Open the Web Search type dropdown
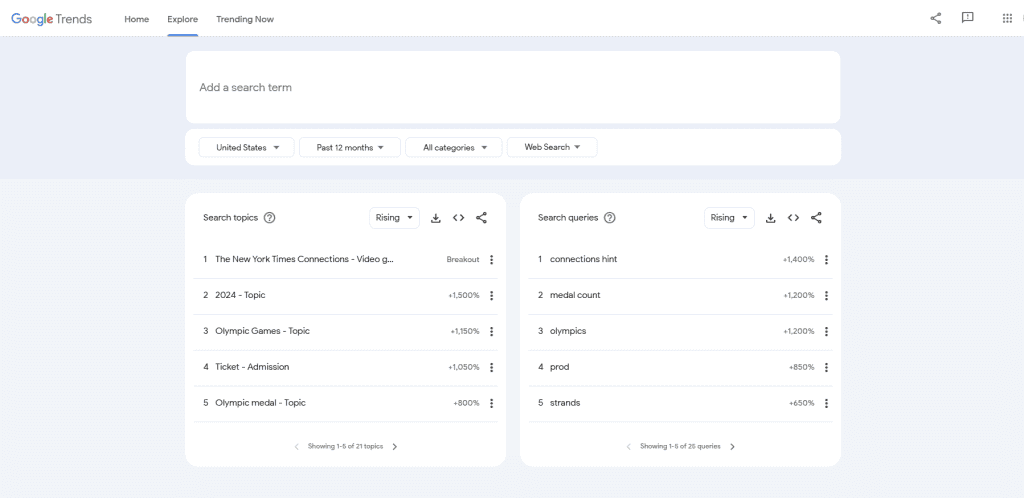Screen dimensions: 1024x498 point(552,148)
